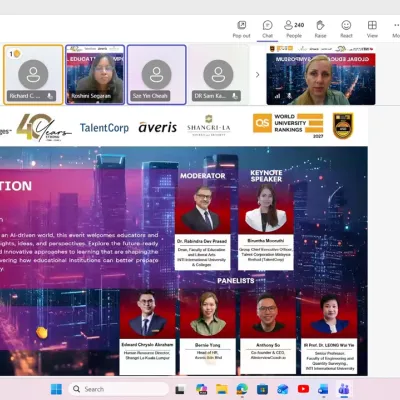Click DR Sam Ka...'s muted microphone indicator
This screenshot has height=400, width=400.
235,96
